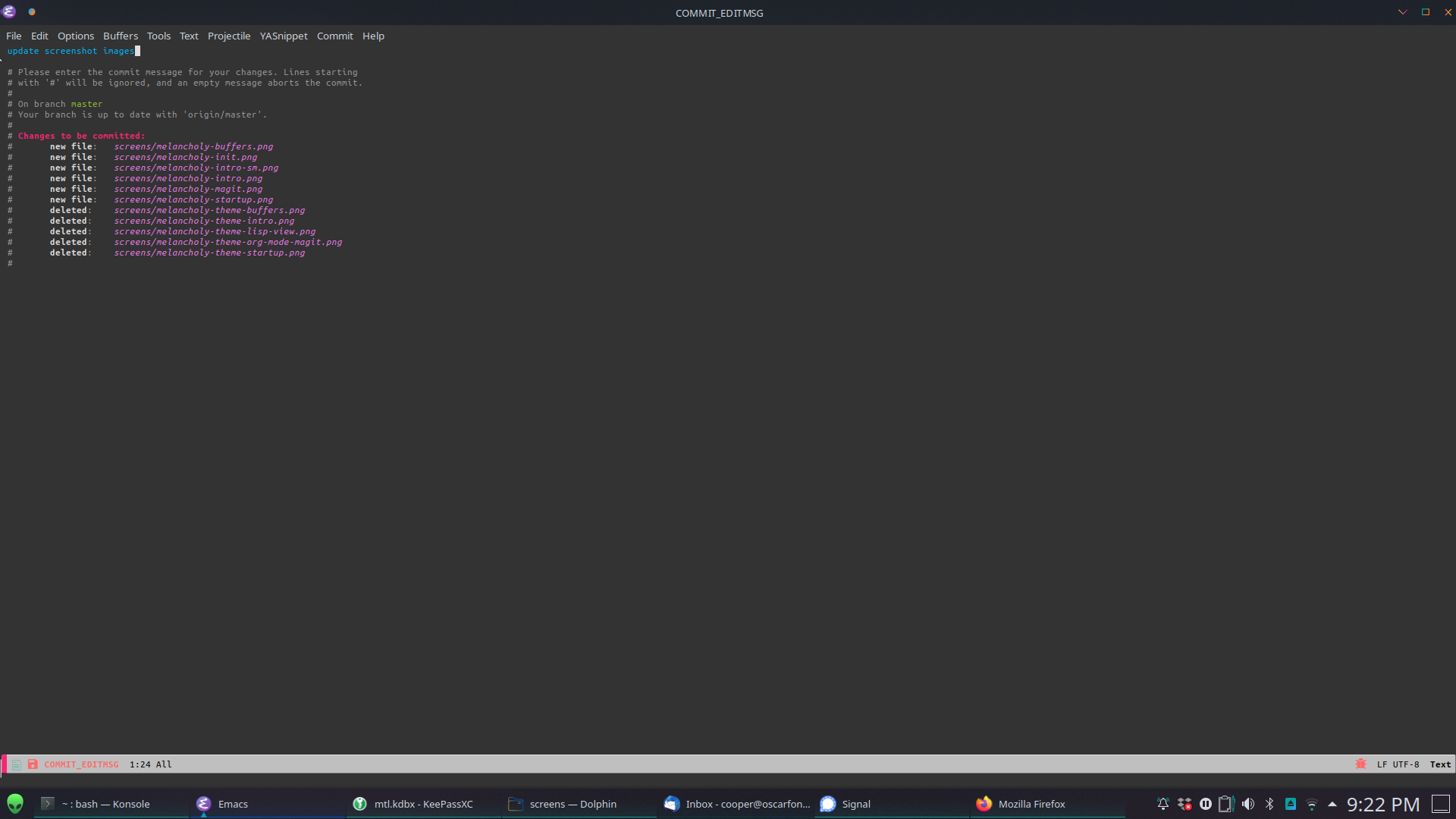Viewport: 1456px width, 819px height.
Task: Open the File menu
Action: pyautogui.click(x=14, y=36)
